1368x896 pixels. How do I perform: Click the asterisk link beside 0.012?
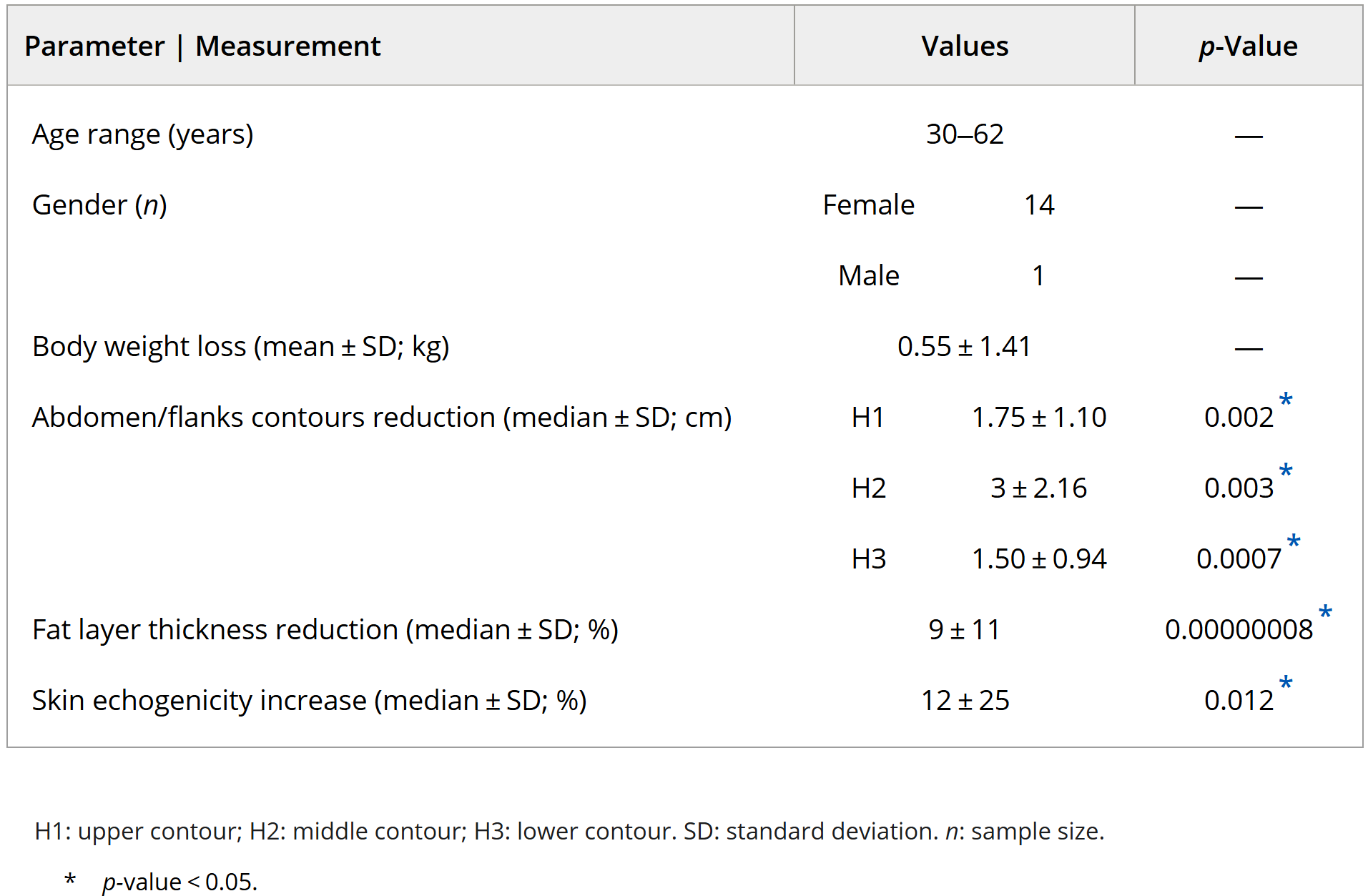tap(1285, 684)
